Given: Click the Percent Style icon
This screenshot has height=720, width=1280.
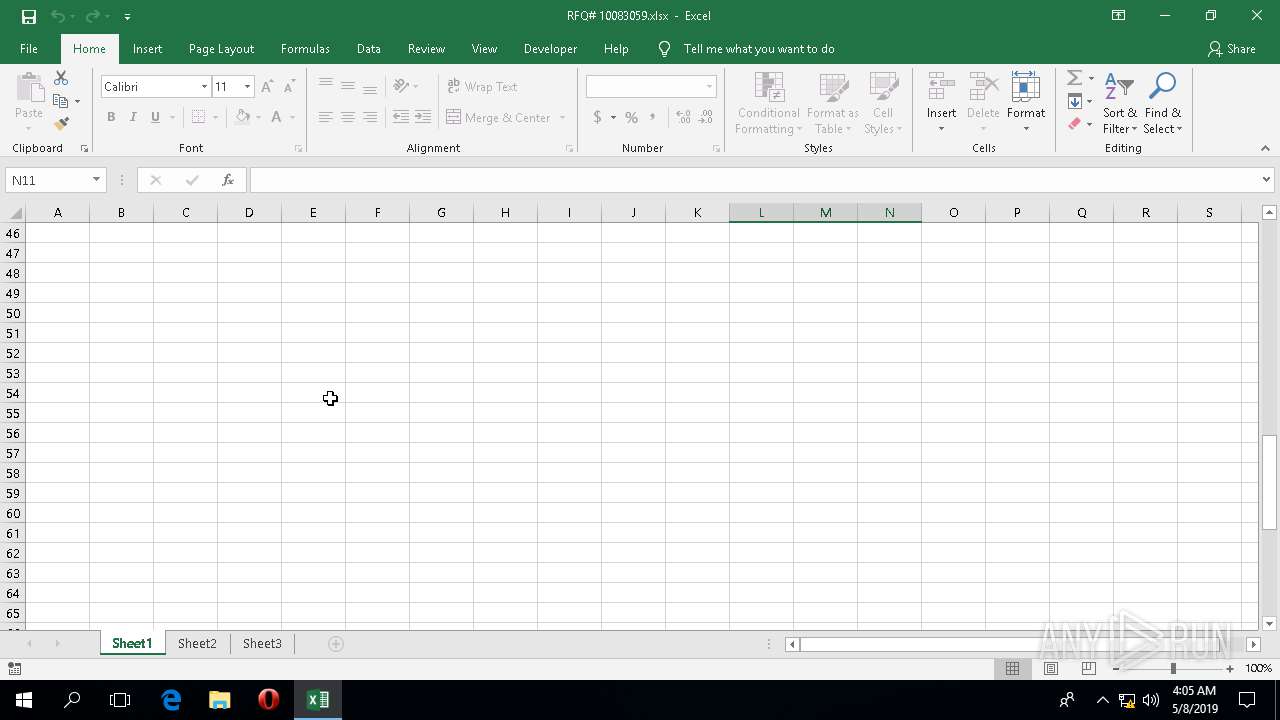Looking at the screenshot, I should point(631,117).
